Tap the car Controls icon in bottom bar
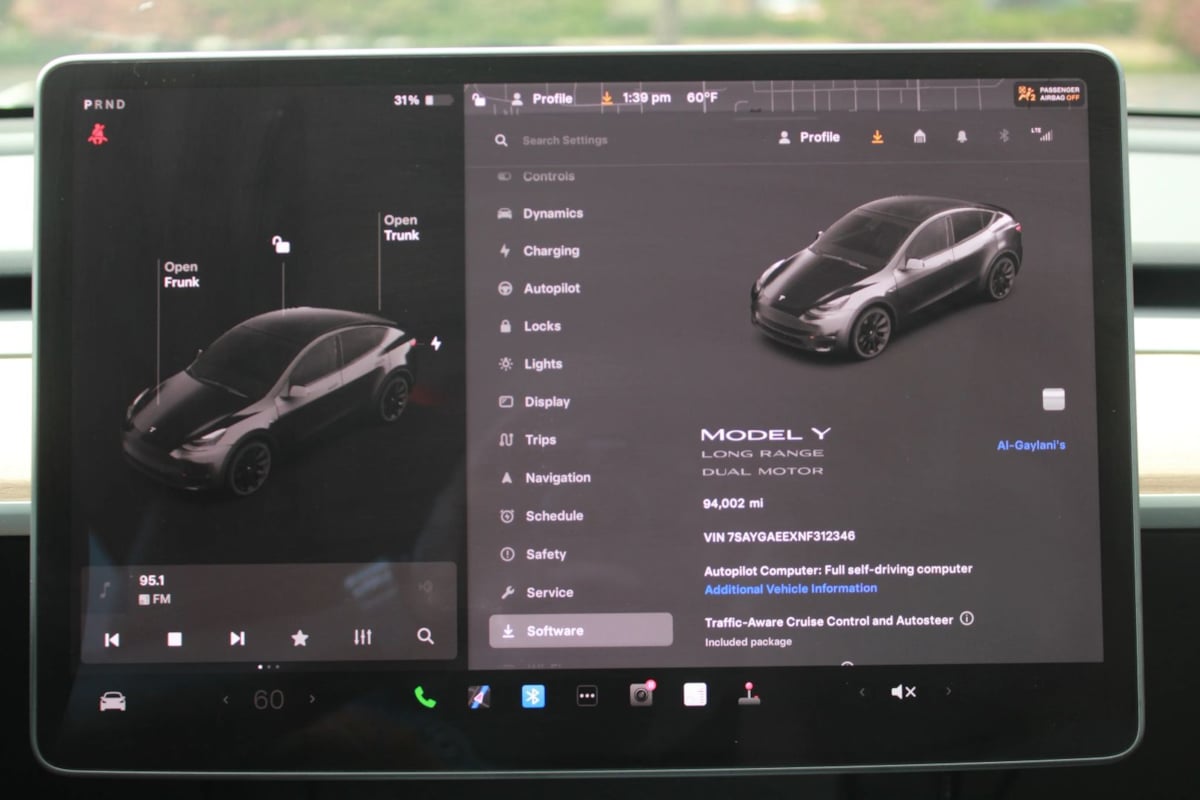1200x800 pixels. [113, 701]
